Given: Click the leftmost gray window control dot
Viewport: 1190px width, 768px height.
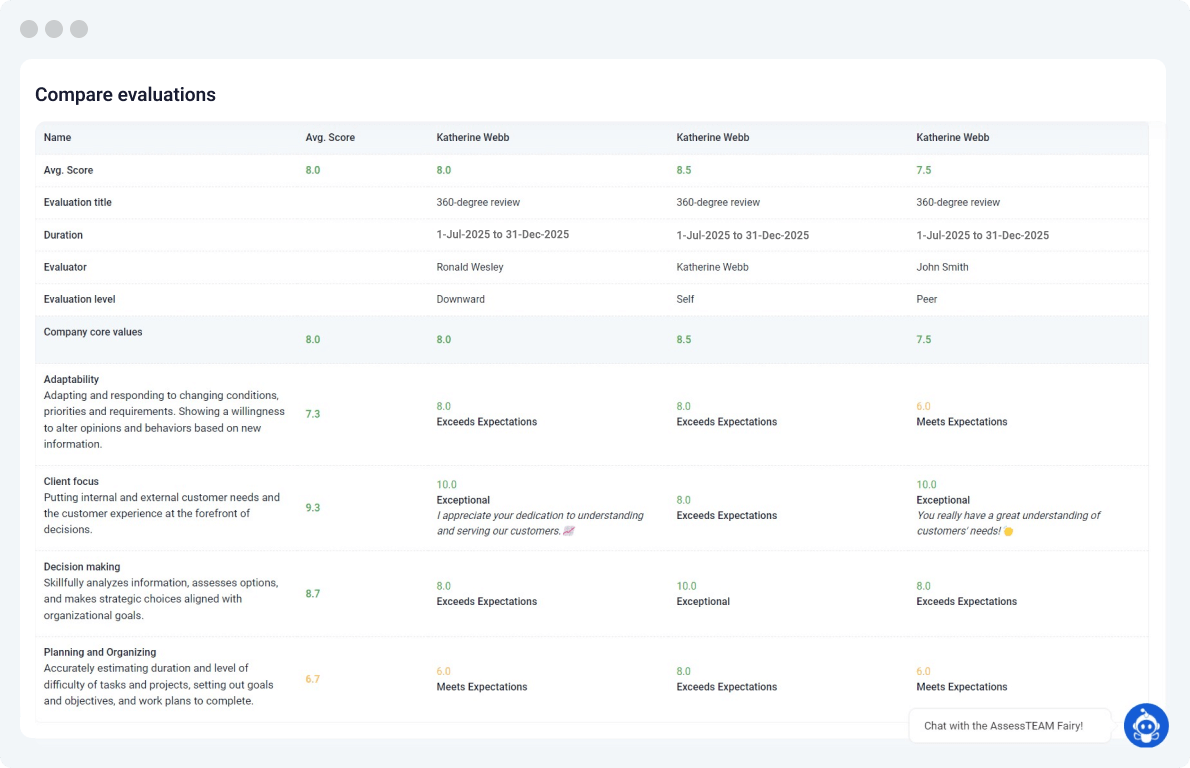Looking at the screenshot, I should 29,29.
